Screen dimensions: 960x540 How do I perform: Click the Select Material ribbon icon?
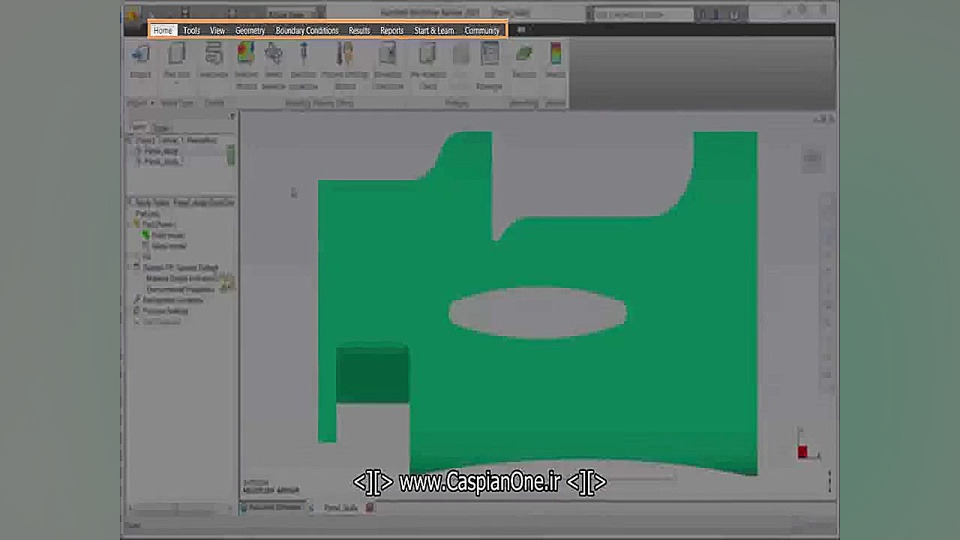(x=274, y=54)
